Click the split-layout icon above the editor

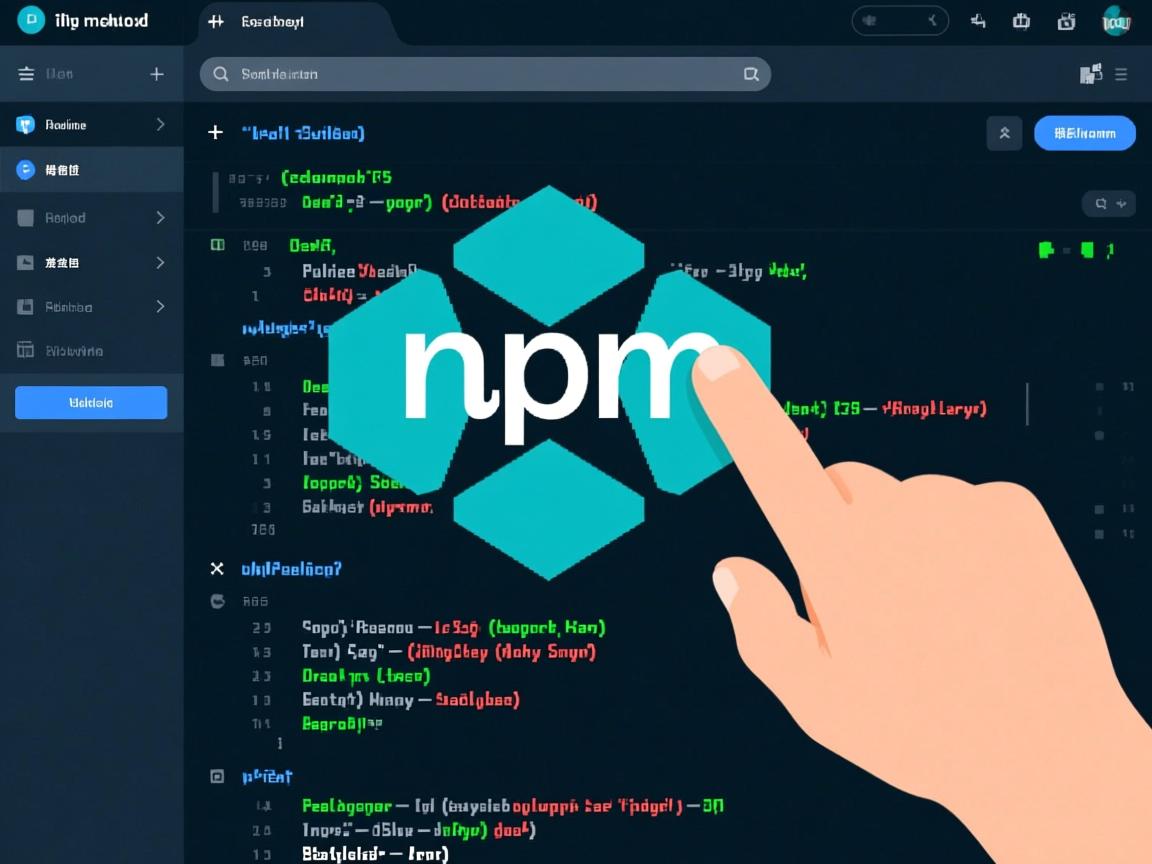point(1088,73)
